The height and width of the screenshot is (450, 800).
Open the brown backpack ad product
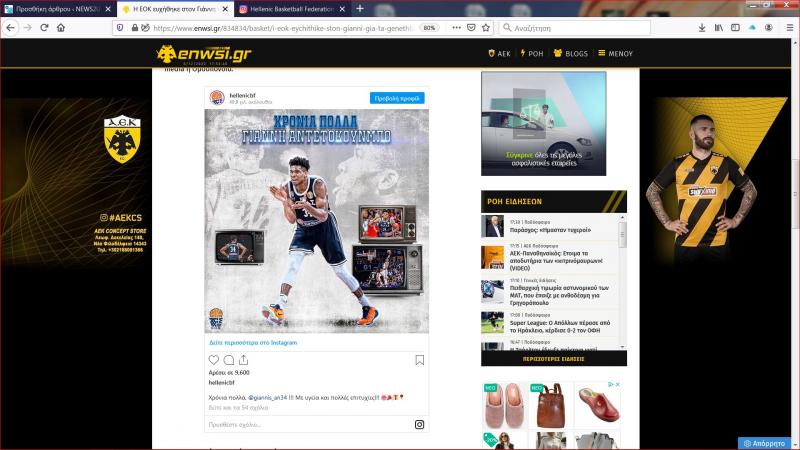coord(551,405)
